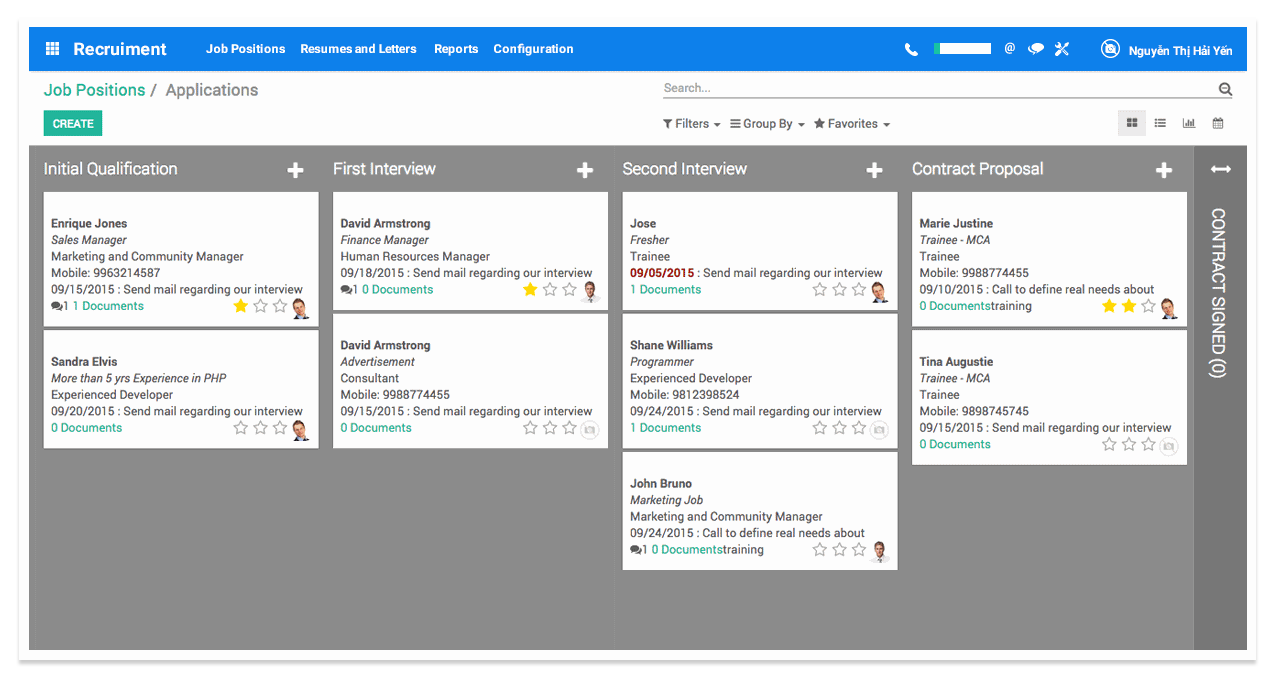
Task: Open settings with the tools icon
Action: 1062,48
